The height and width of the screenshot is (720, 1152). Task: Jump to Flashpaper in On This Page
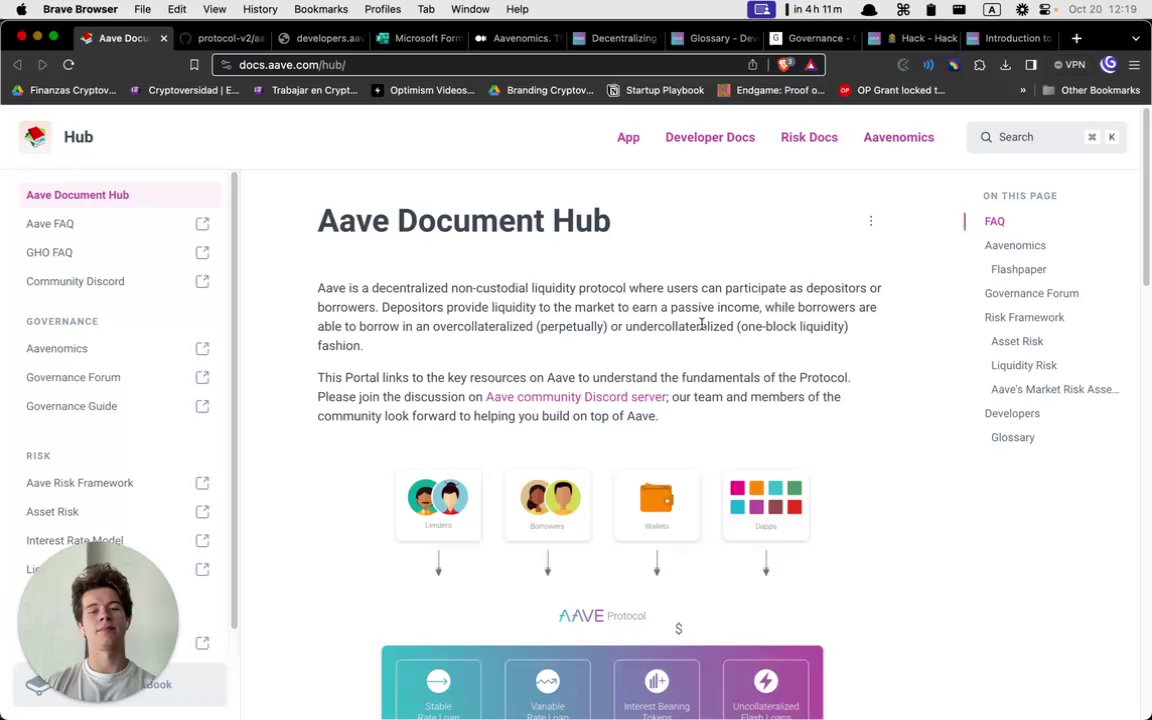pos(1018,270)
